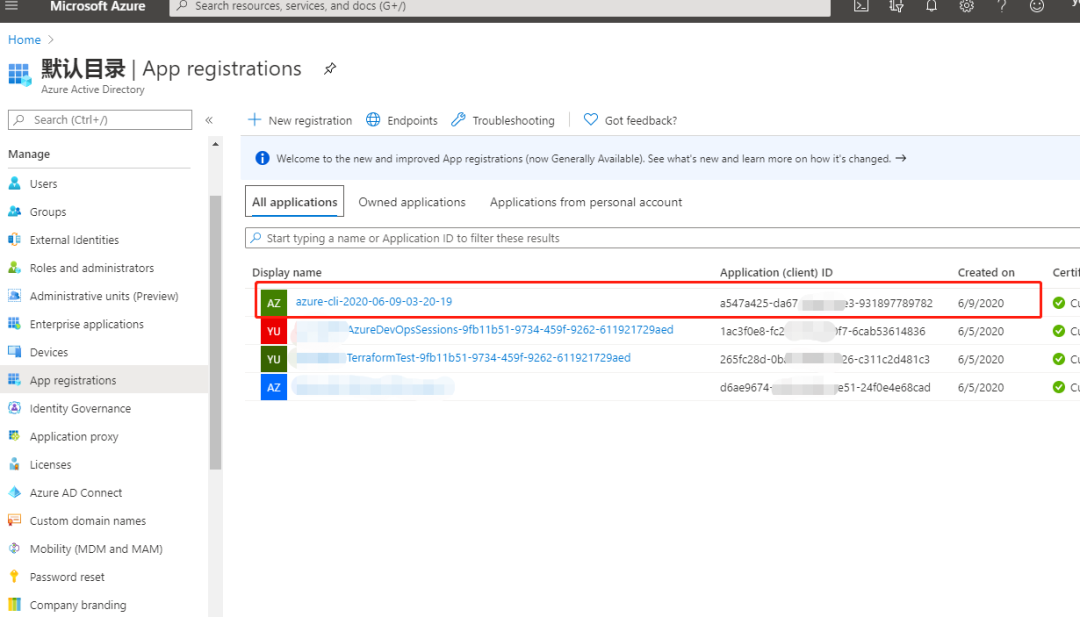Viewport: 1080px width, 617px height.
Task: Click Got feedback?
Action: [x=630, y=121]
